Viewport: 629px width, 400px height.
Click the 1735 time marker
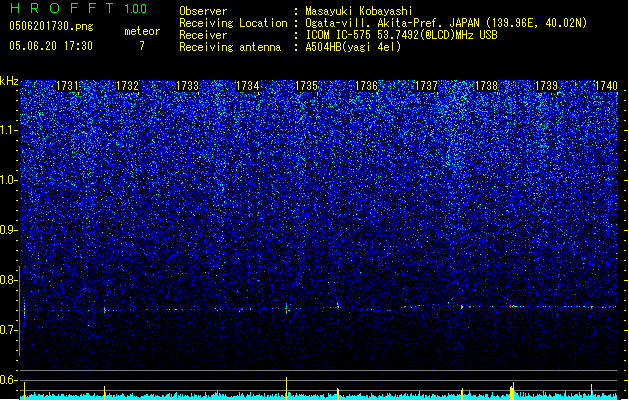pyautogui.click(x=306, y=86)
